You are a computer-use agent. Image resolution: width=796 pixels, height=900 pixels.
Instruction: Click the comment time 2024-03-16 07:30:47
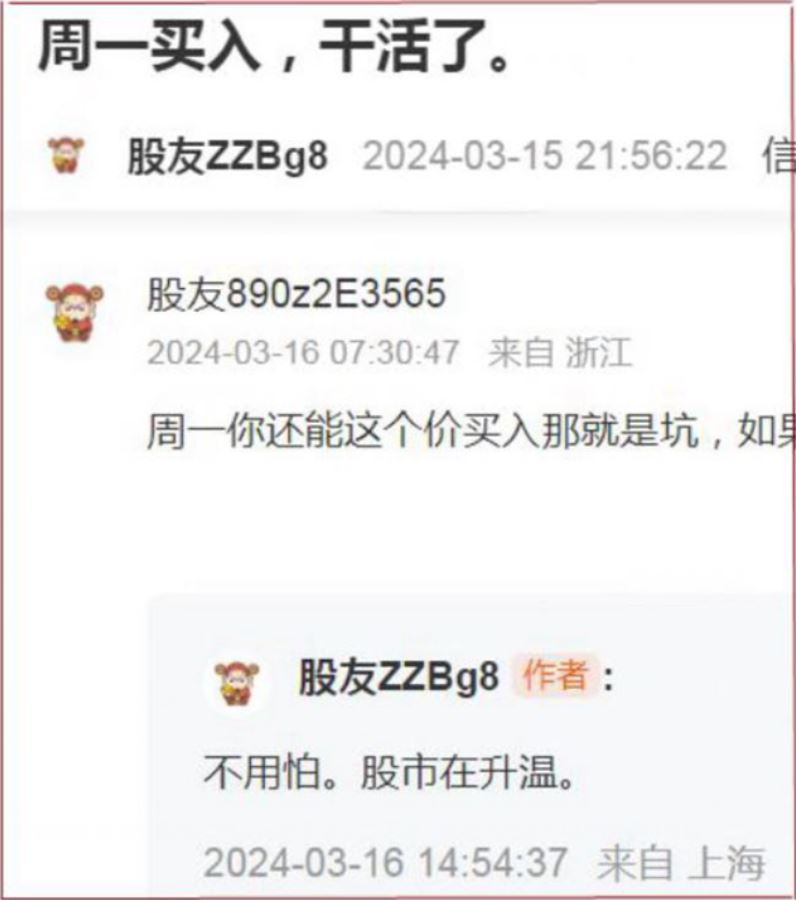click(303, 352)
